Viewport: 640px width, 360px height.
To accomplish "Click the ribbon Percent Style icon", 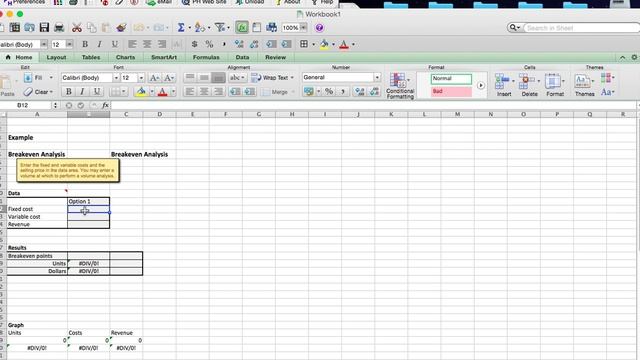I will pyautogui.click(x=329, y=92).
